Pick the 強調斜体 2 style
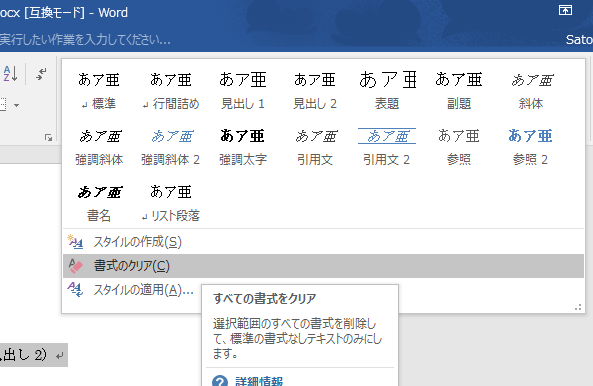This screenshot has height=386, width=593. coord(171,147)
